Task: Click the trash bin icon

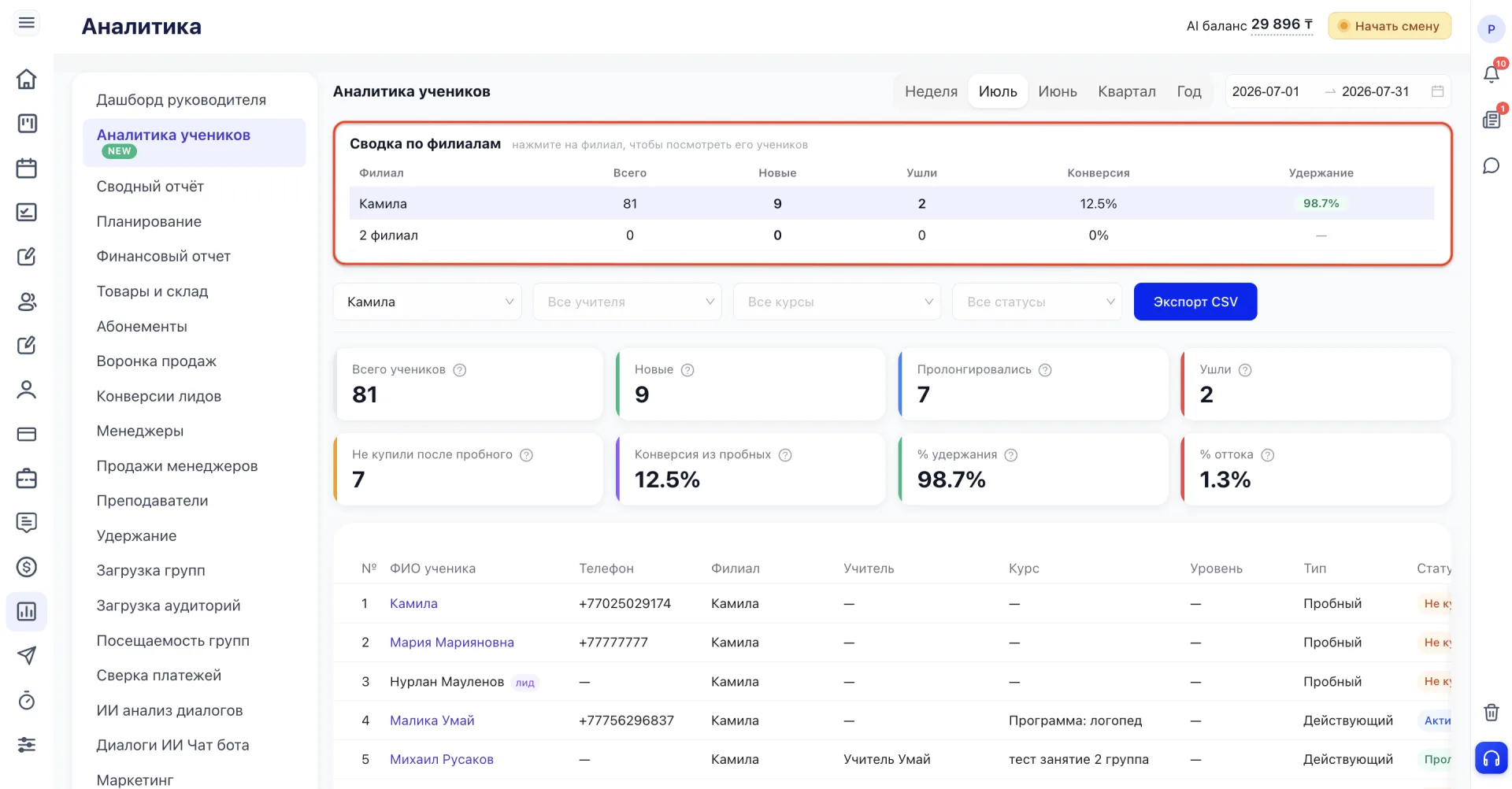Action: pyautogui.click(x=1491, y=713)
